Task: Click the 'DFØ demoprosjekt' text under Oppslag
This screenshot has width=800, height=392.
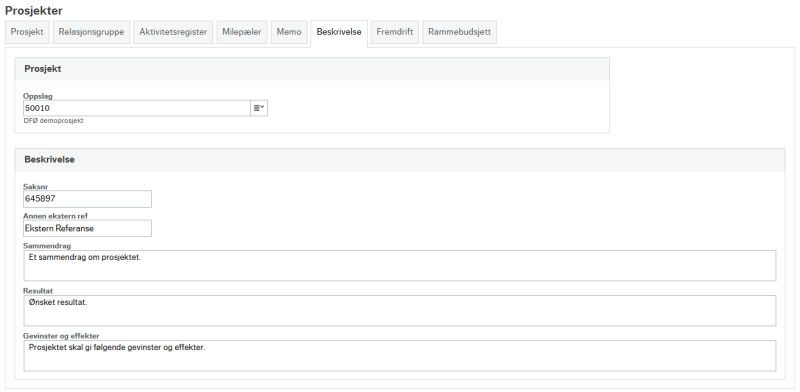Action: pyautogui.click(x=54, y=121)
